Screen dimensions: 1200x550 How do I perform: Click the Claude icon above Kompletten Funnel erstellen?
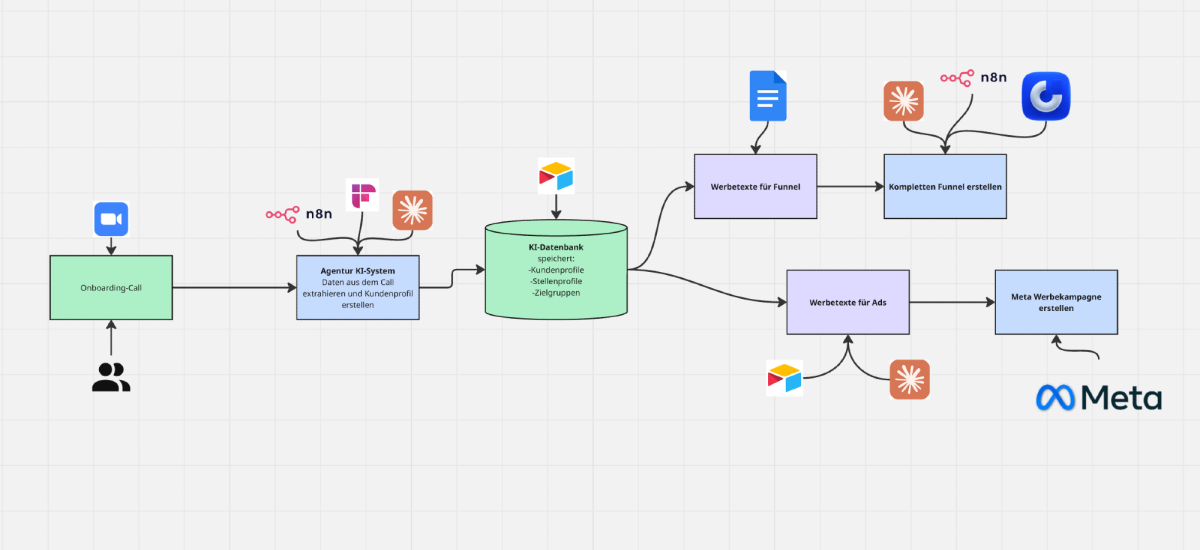tap(903, 101)
